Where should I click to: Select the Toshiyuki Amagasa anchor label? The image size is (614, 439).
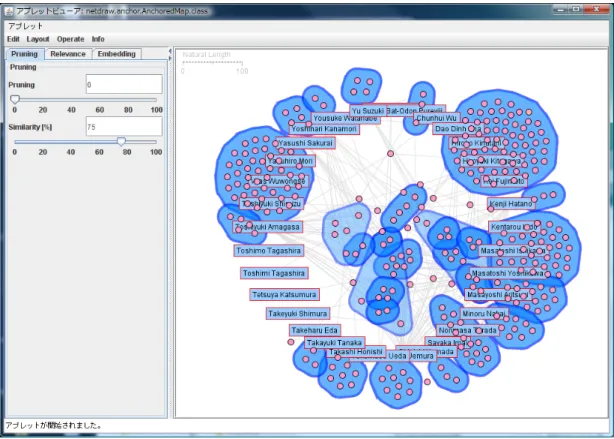point(267,227)
